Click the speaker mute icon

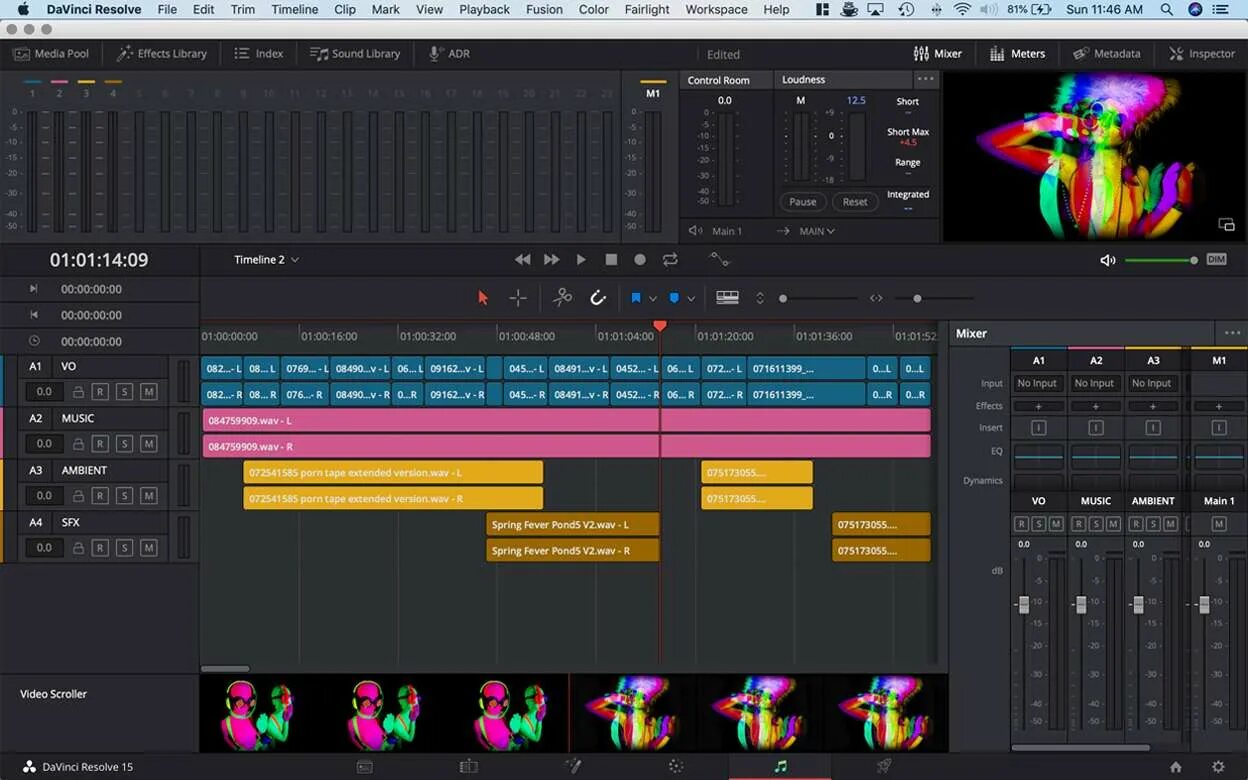pos(1107,260)
